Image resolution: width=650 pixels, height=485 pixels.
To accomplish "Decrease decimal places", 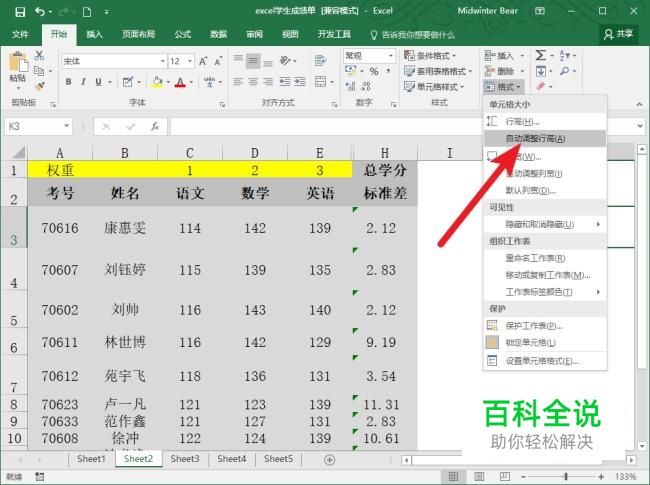I will [x=366, y=86].
